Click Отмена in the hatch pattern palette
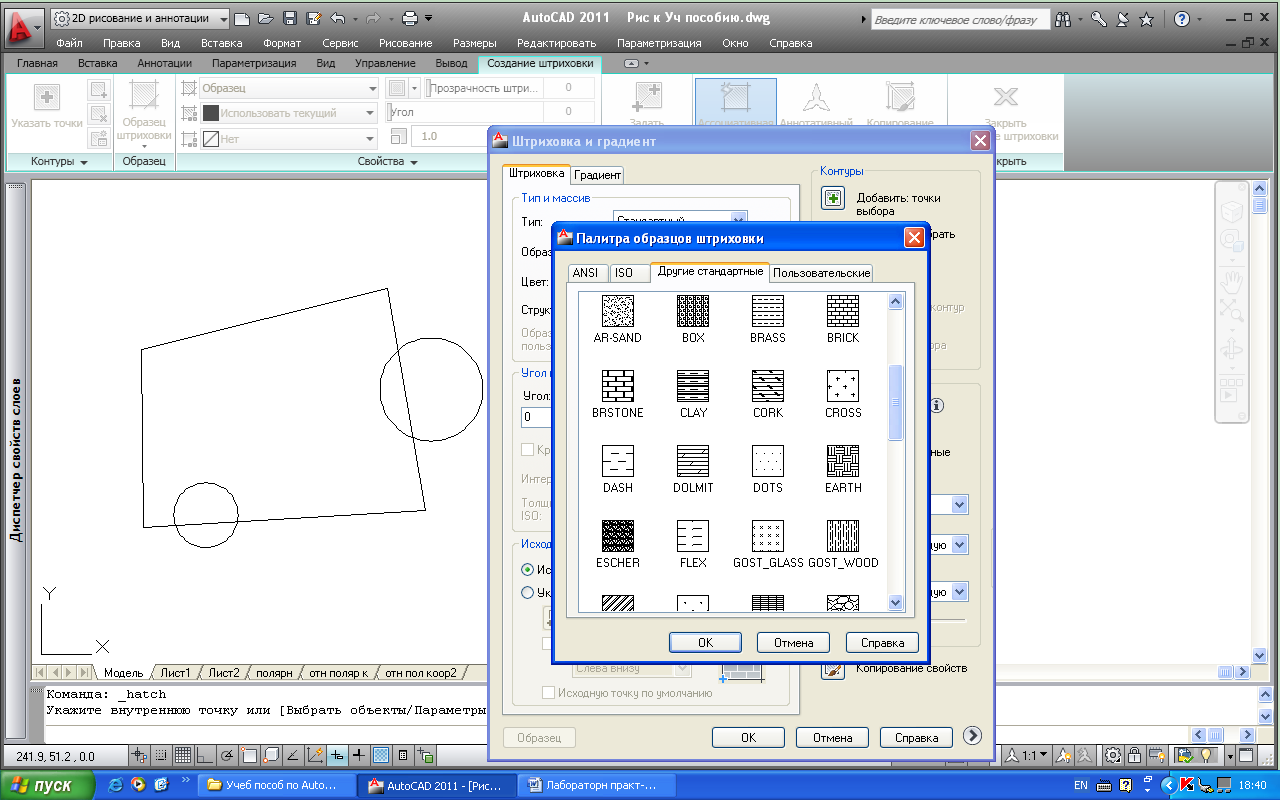Viewport: 1280px width, 800px height. pos(794,643)
